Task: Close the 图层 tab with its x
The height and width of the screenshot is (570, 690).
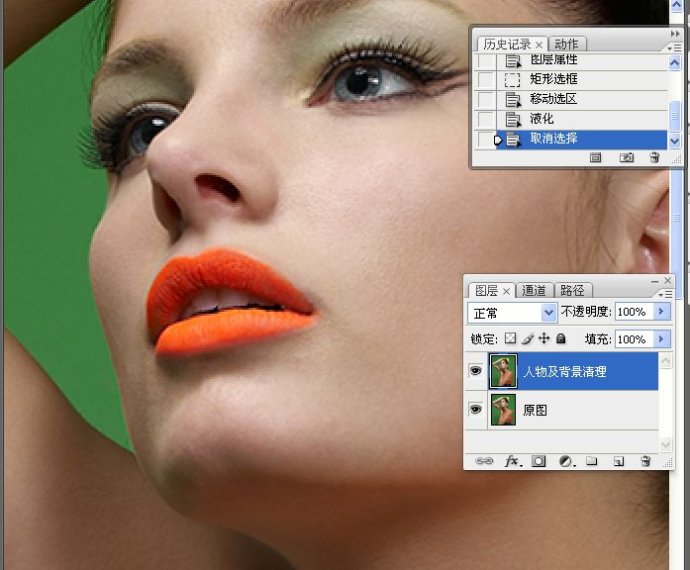Action: pos(506,291)
